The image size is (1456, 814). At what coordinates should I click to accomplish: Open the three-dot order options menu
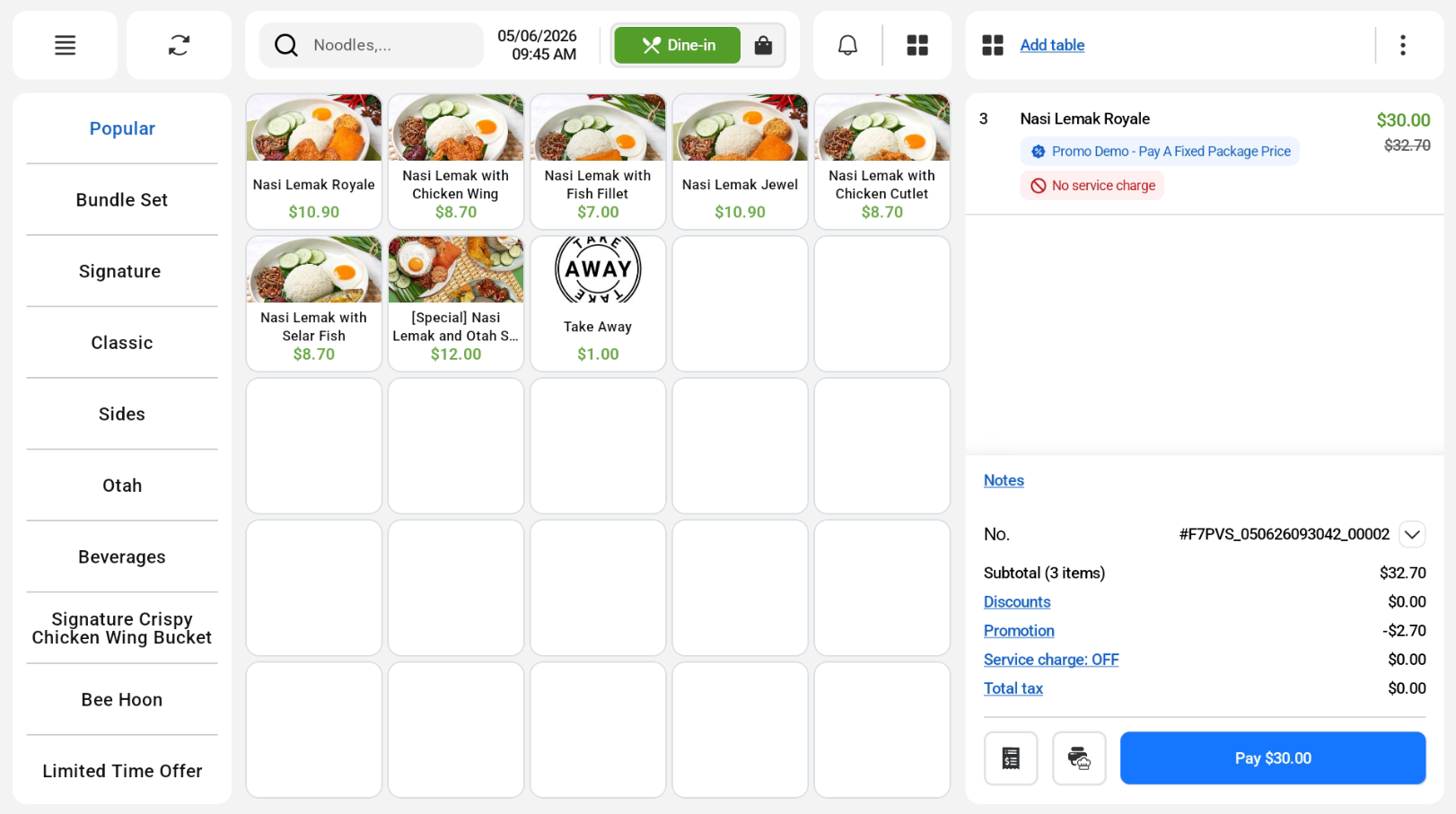1402,45
